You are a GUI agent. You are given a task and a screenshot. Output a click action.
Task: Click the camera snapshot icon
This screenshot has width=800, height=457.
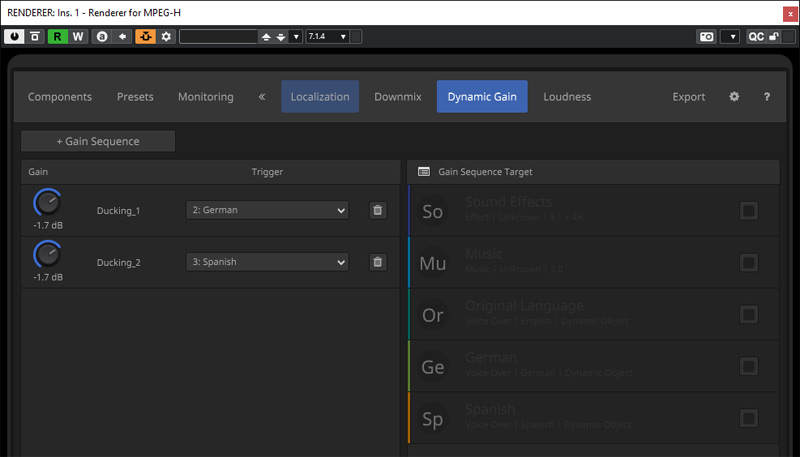click(x=706, y=36)
